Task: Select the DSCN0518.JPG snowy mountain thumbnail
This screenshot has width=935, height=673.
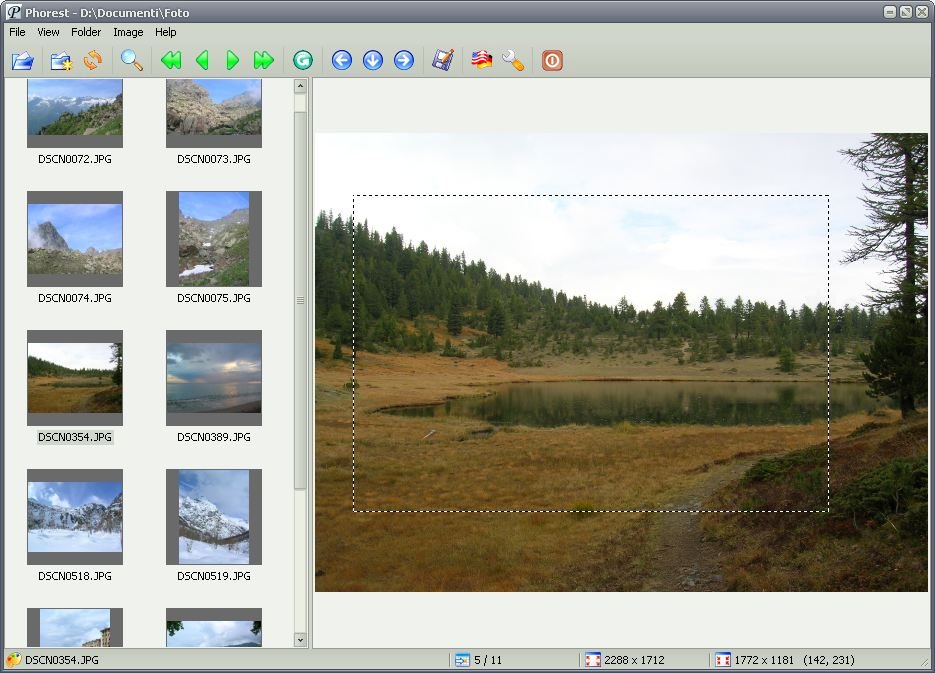Action: (75, 517)
